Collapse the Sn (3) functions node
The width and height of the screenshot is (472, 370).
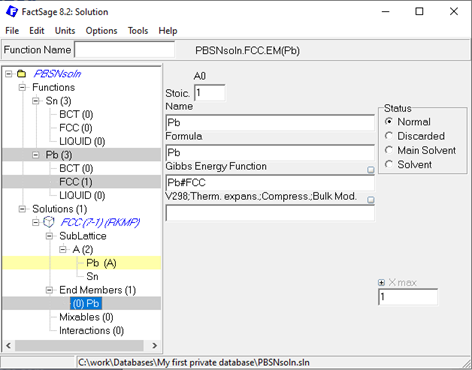[36, 101]
